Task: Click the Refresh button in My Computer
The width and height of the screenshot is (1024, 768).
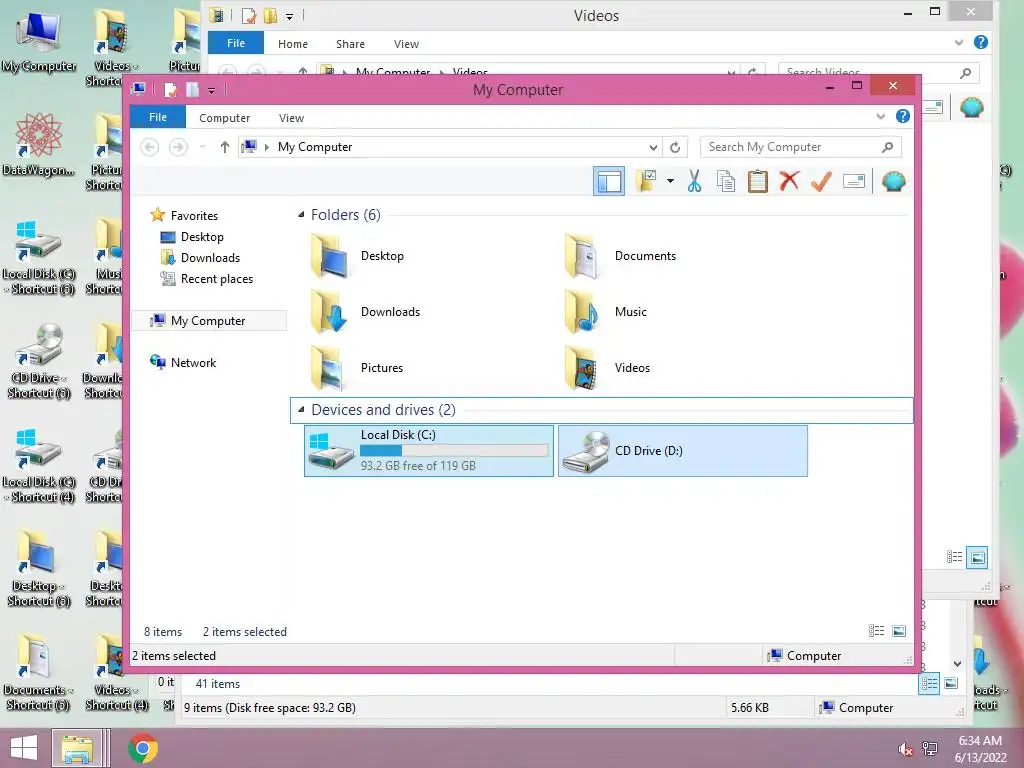Action: (x=675, y=148)
